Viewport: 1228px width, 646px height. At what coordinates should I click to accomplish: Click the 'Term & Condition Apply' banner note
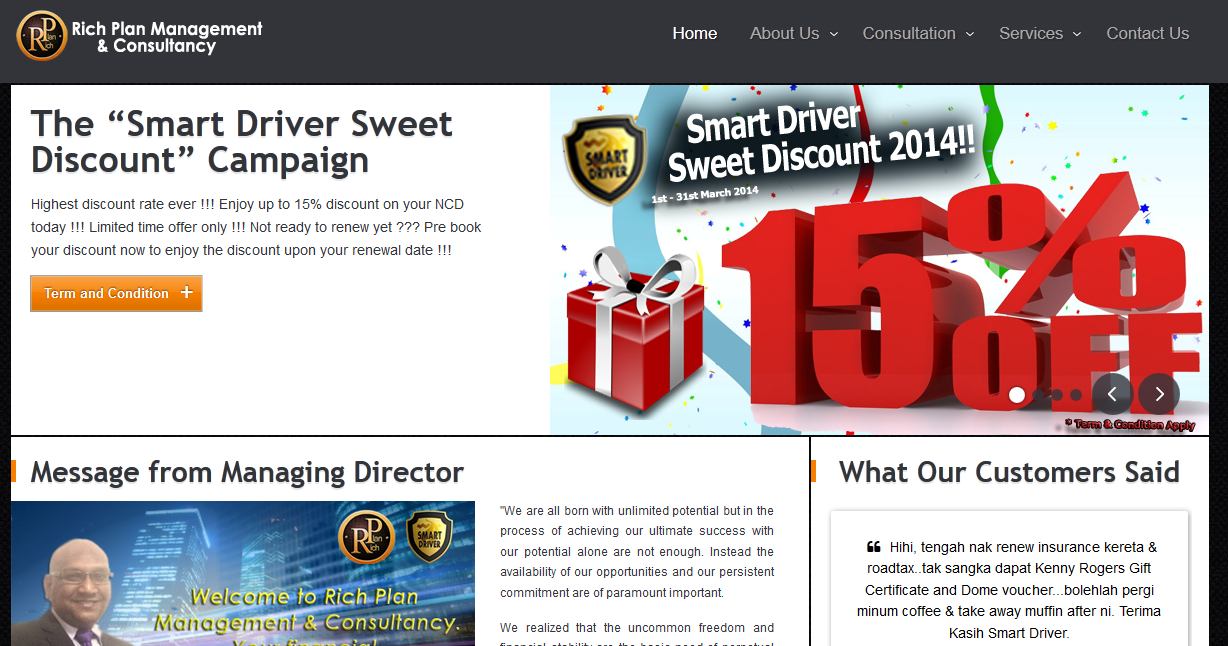coord(1130,425)
